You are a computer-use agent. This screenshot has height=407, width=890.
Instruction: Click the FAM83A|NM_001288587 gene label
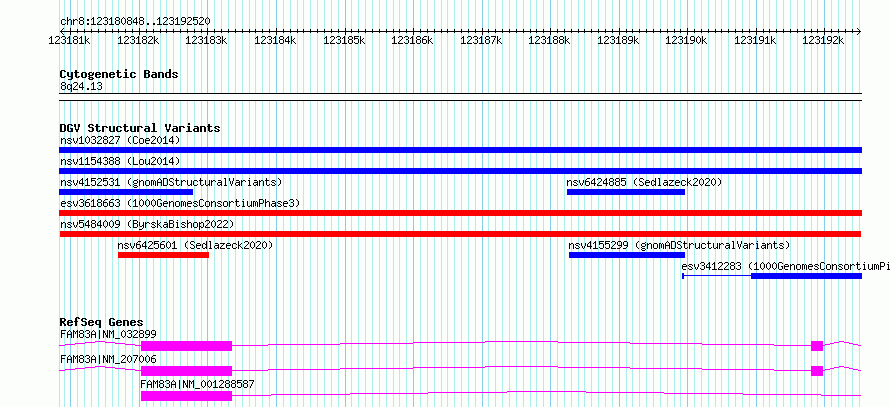click(x=198, y=384)
